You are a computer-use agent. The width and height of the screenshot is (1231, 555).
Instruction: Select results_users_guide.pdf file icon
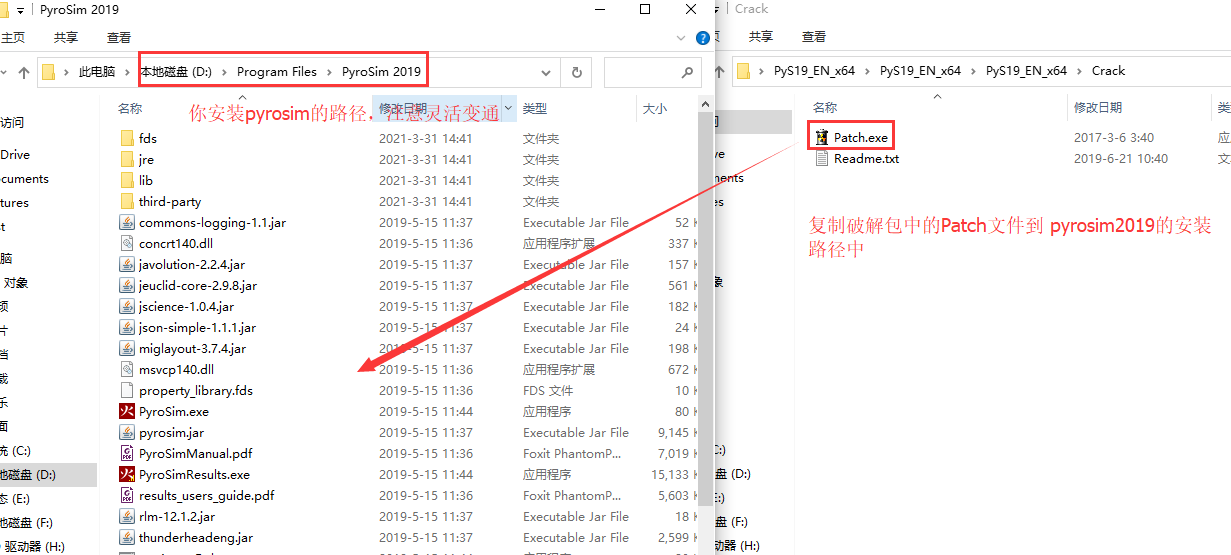click(127, 495)
